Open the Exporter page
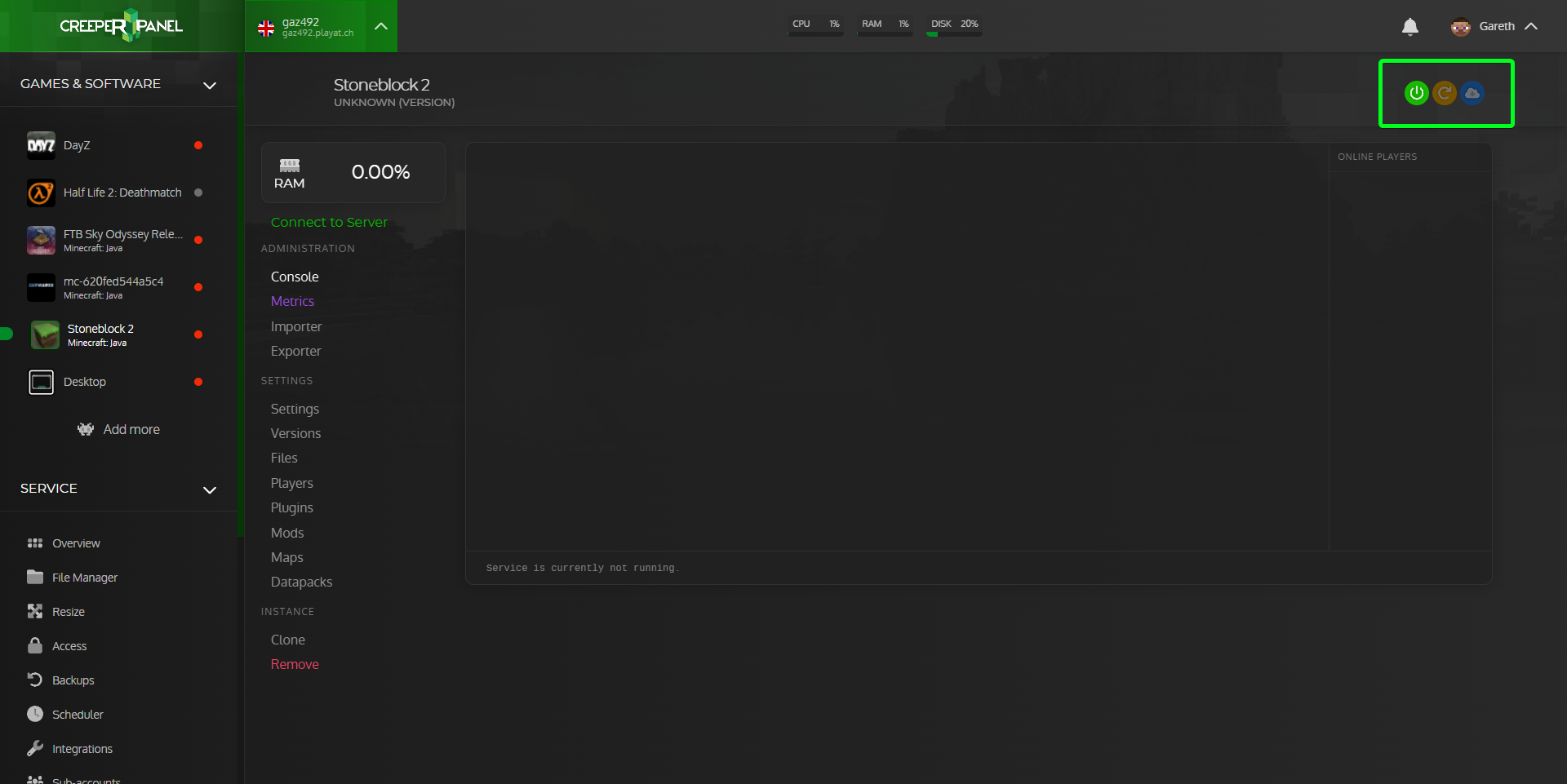 tap(296, 351)
